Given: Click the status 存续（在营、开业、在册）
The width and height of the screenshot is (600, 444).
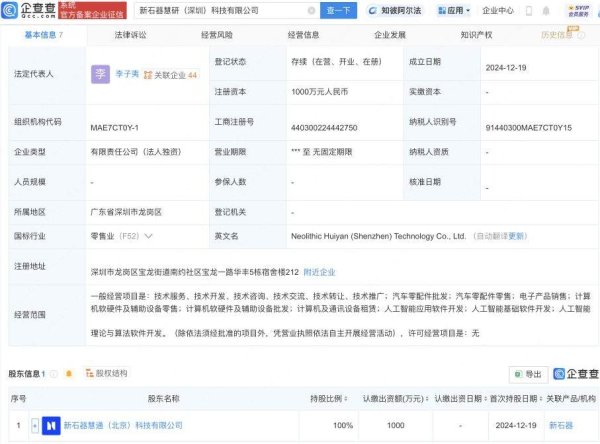Looking at the screenshot, I should click(x=336, y=62).
